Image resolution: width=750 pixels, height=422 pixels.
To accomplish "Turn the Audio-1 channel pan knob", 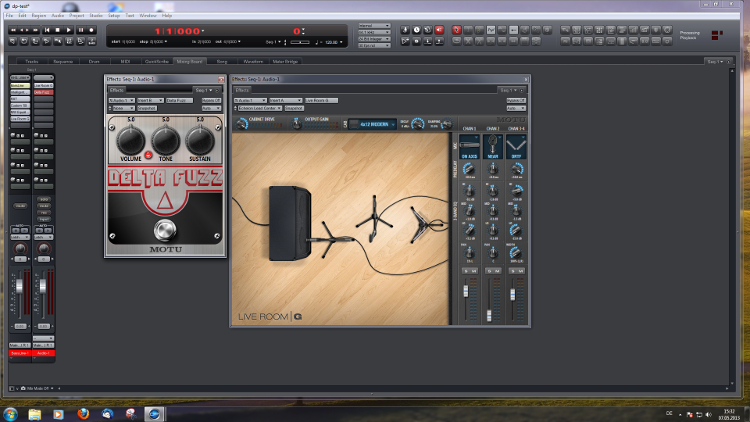I will (x=44, y=248).
